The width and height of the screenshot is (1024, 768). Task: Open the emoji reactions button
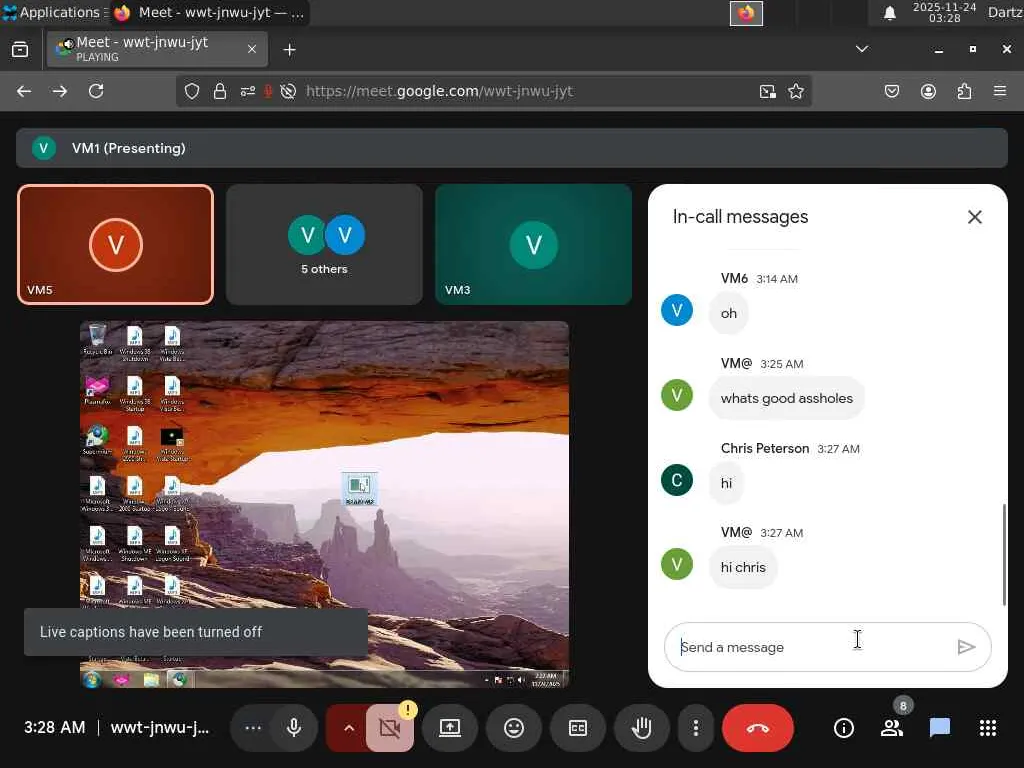pos(514,728)
